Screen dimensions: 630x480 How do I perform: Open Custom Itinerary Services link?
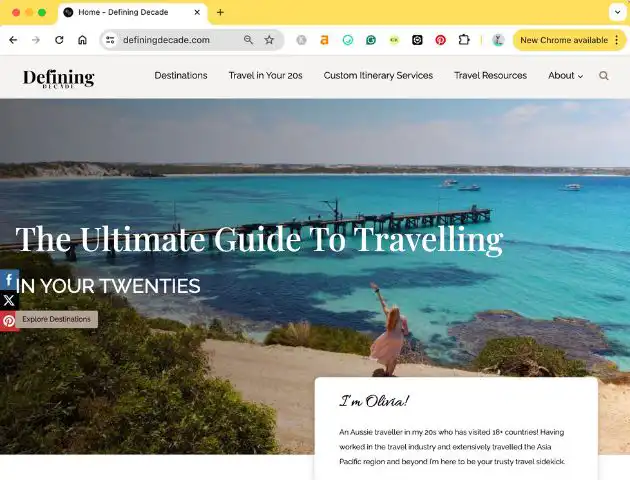pos(378,76)
